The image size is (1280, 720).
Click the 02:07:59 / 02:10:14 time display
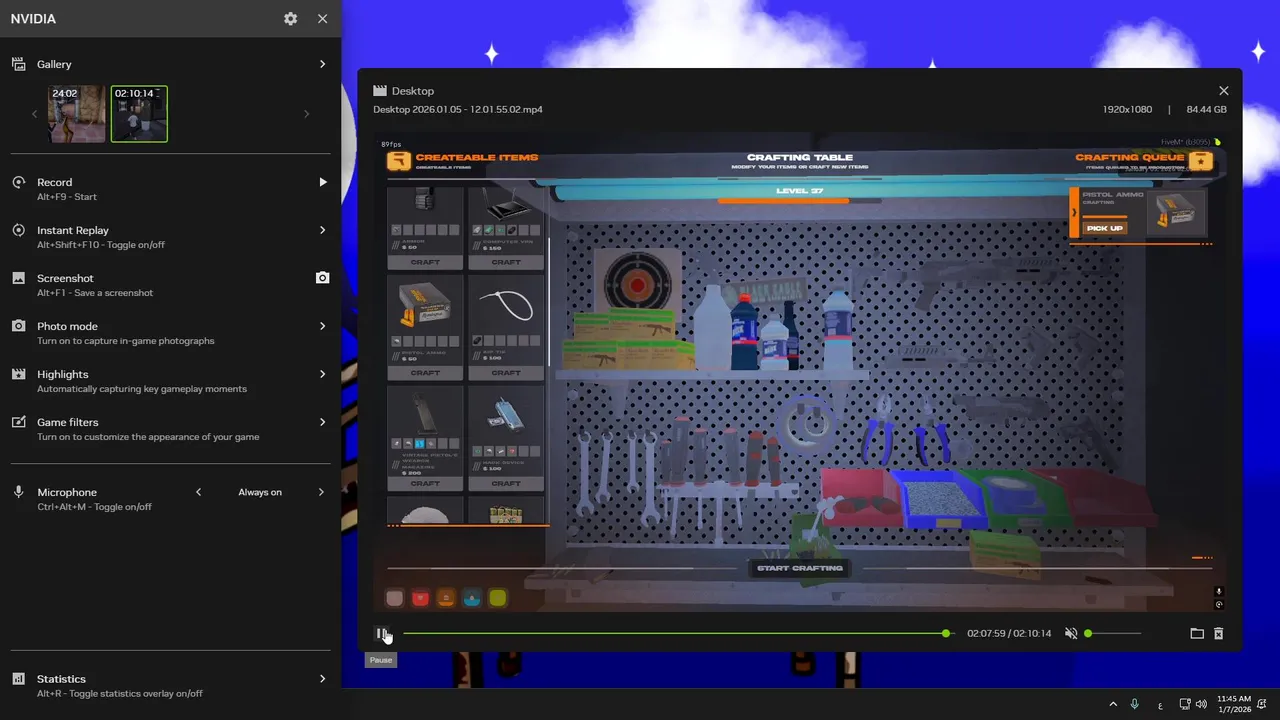pos(1009,633)
